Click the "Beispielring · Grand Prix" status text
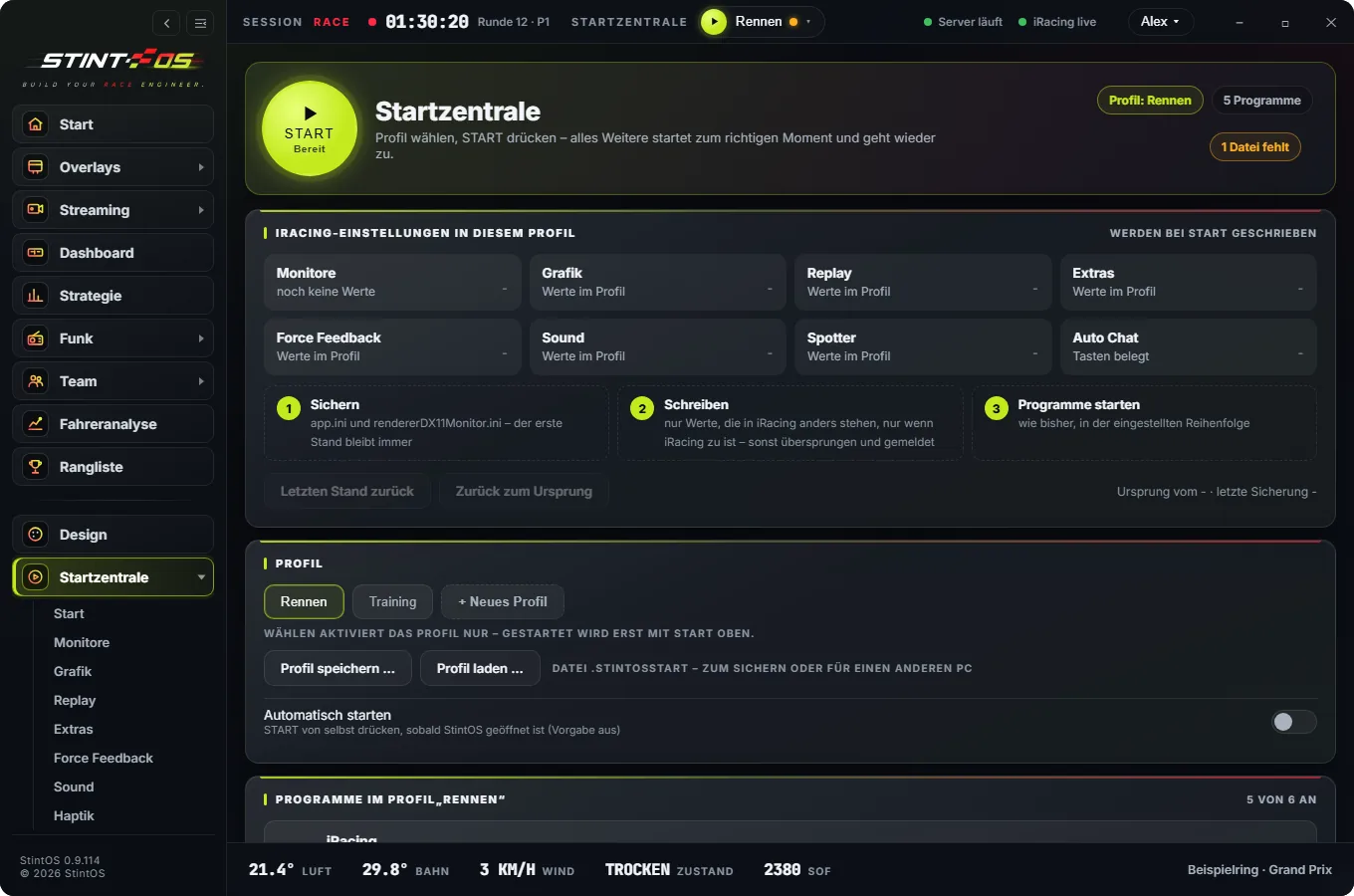 click(1259, 870)
